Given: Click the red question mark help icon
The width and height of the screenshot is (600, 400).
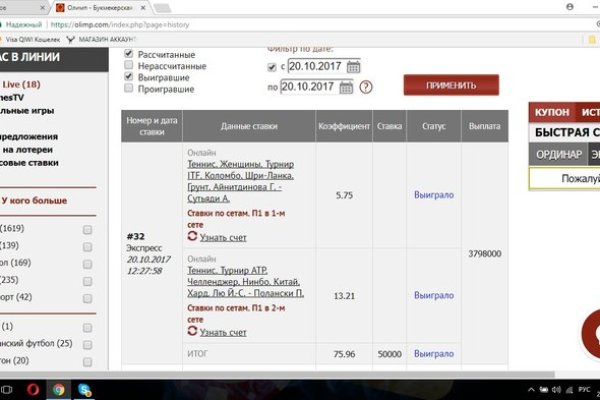Looking at the screenshot, I should [x=366, y=87].
